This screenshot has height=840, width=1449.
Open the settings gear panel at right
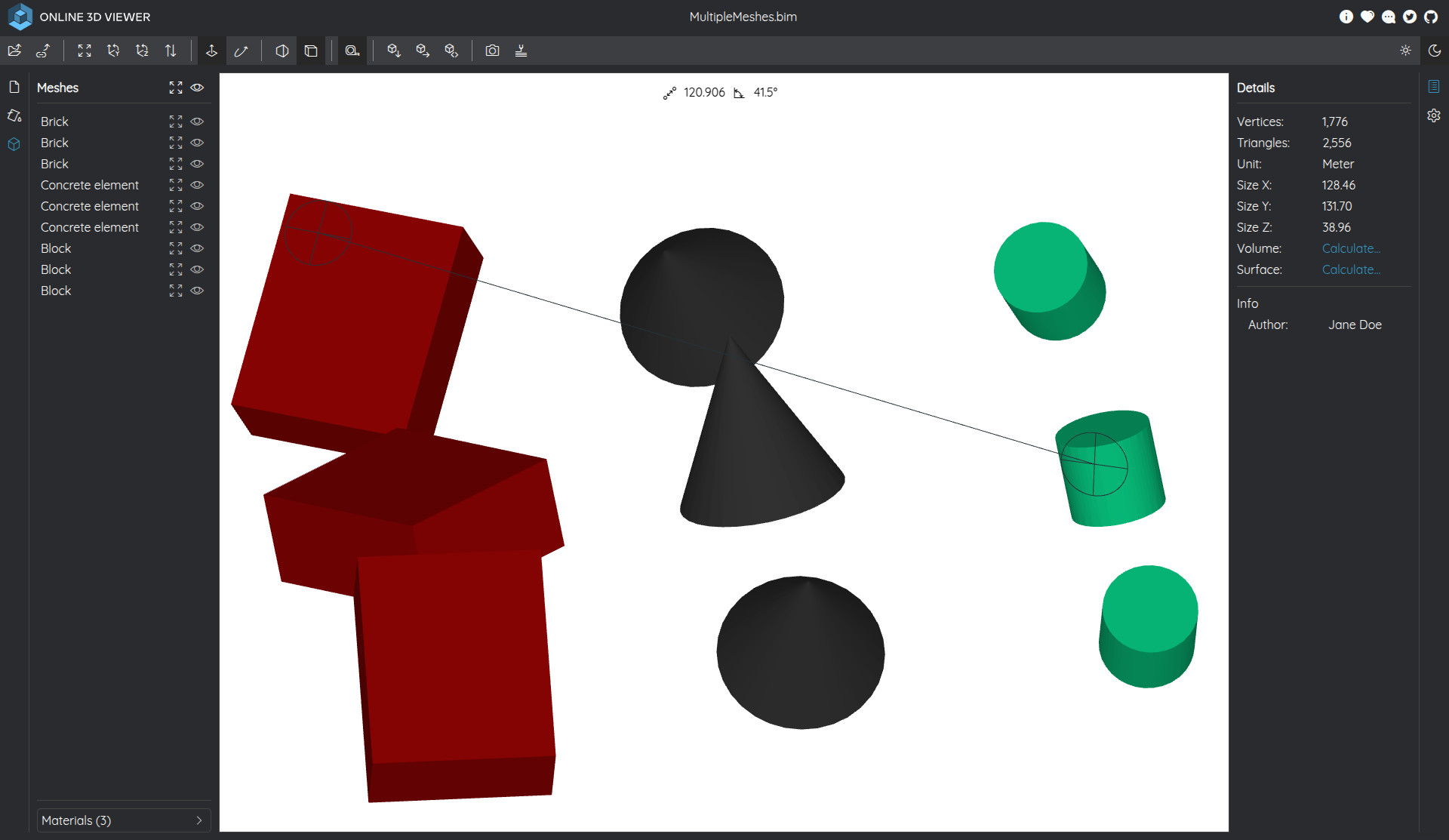1434,115
